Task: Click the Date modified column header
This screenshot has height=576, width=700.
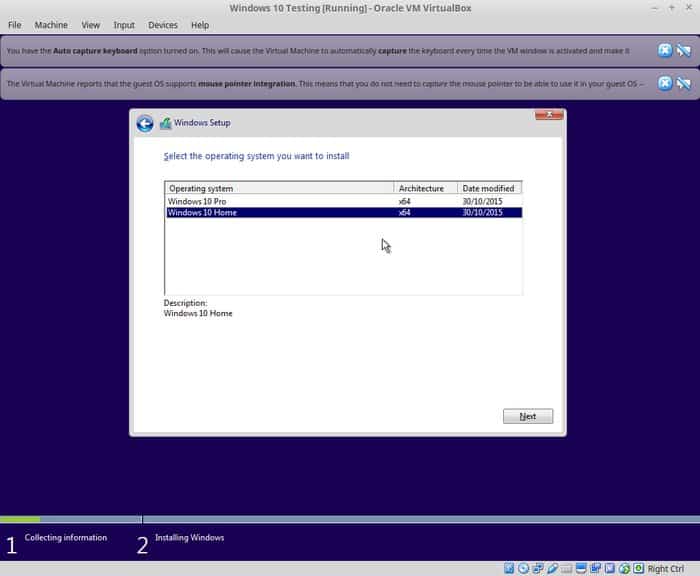Action: (x=490, y=188)
